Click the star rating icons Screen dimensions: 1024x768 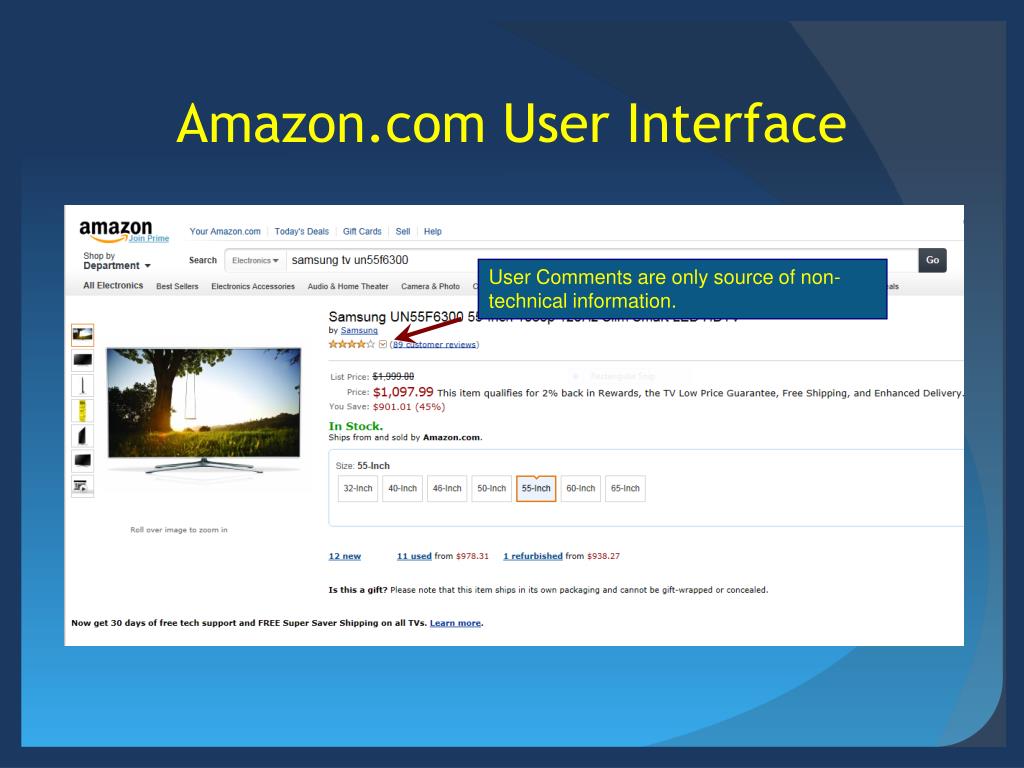pos(351,344)
